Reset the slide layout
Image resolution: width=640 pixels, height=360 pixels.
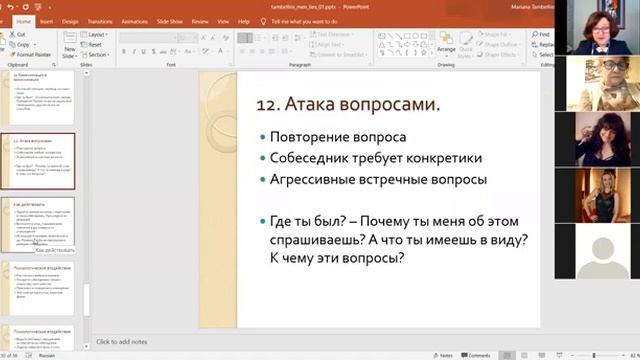(91, 44)
